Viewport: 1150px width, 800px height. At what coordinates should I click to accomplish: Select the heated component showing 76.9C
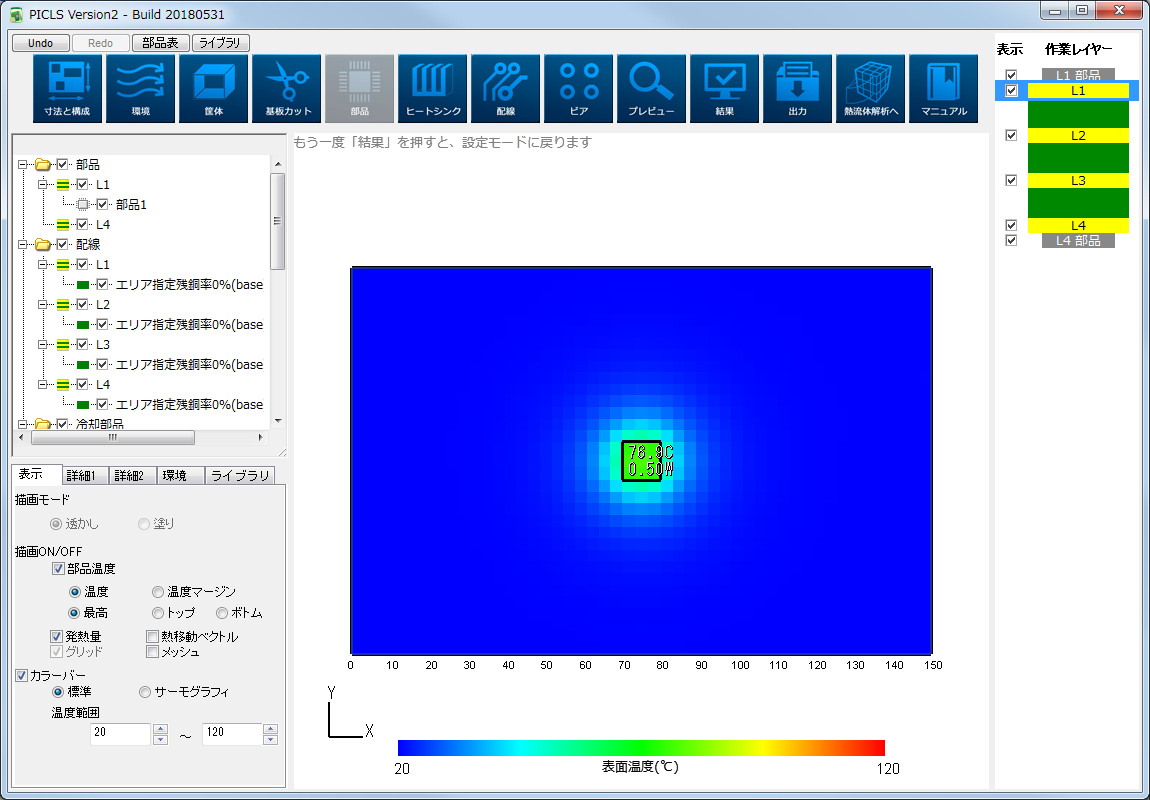coord(642,460)
